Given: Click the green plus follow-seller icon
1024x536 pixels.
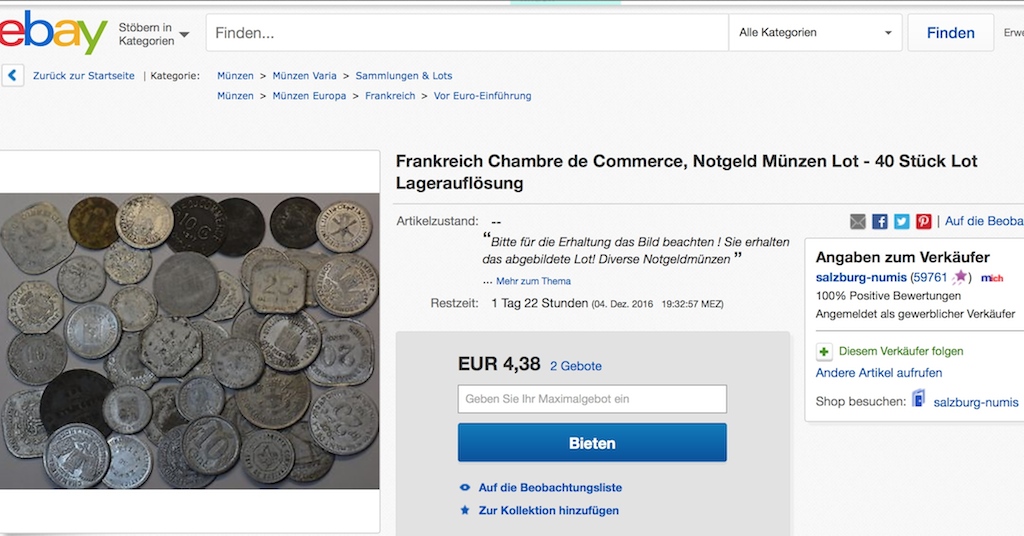Looking at the screenshot, I should coord(824,352).
